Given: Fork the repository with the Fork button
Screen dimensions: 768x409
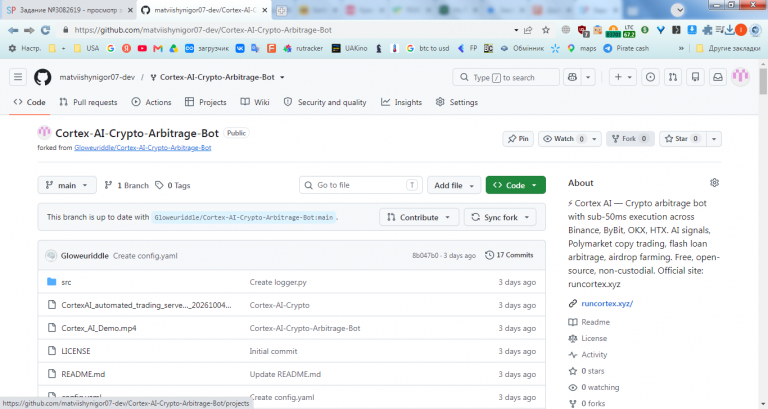Looking at the screenshot, I should click(x=630, y=139).
